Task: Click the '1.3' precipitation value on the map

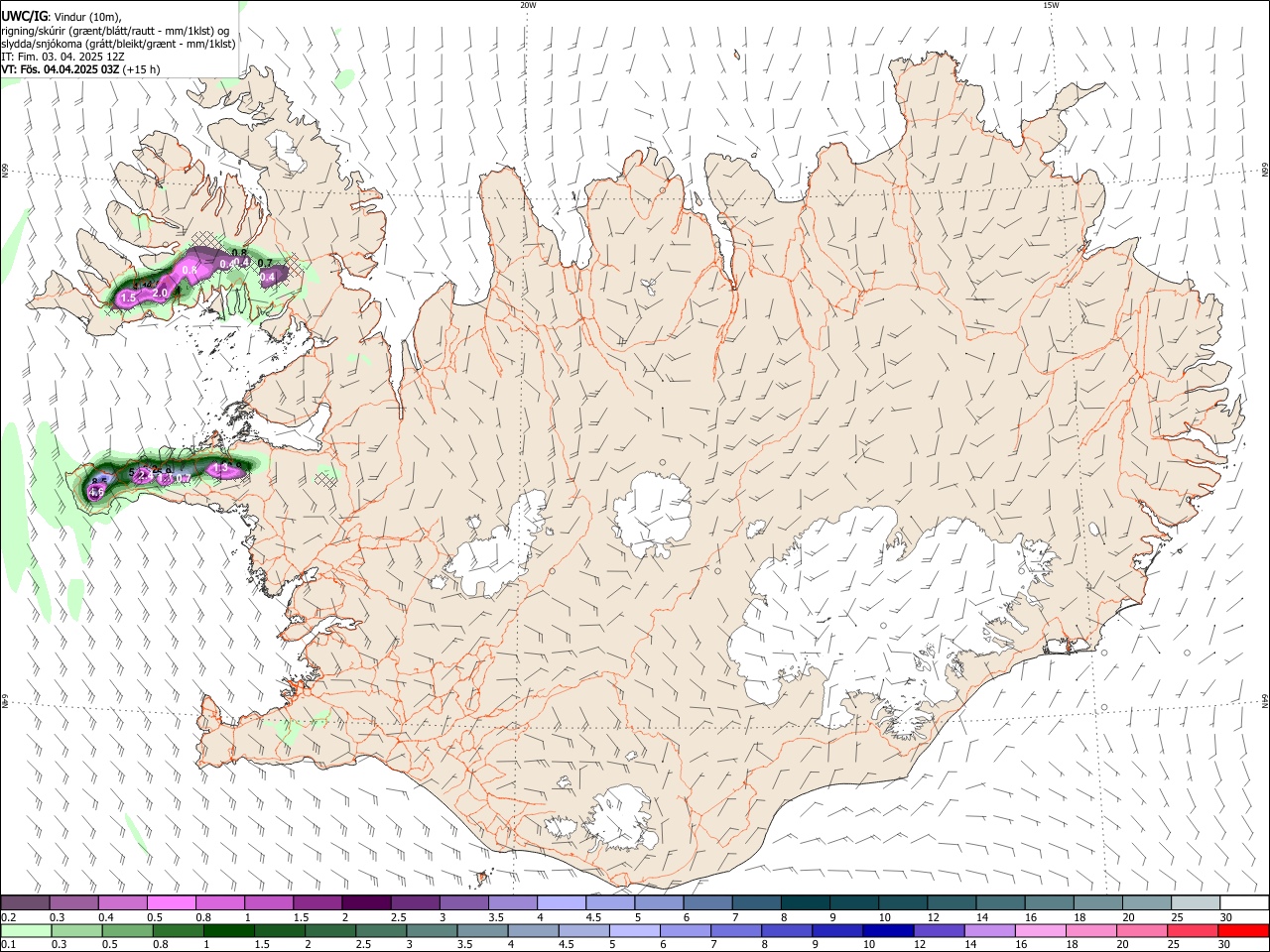Action: (x=220, y=467)
